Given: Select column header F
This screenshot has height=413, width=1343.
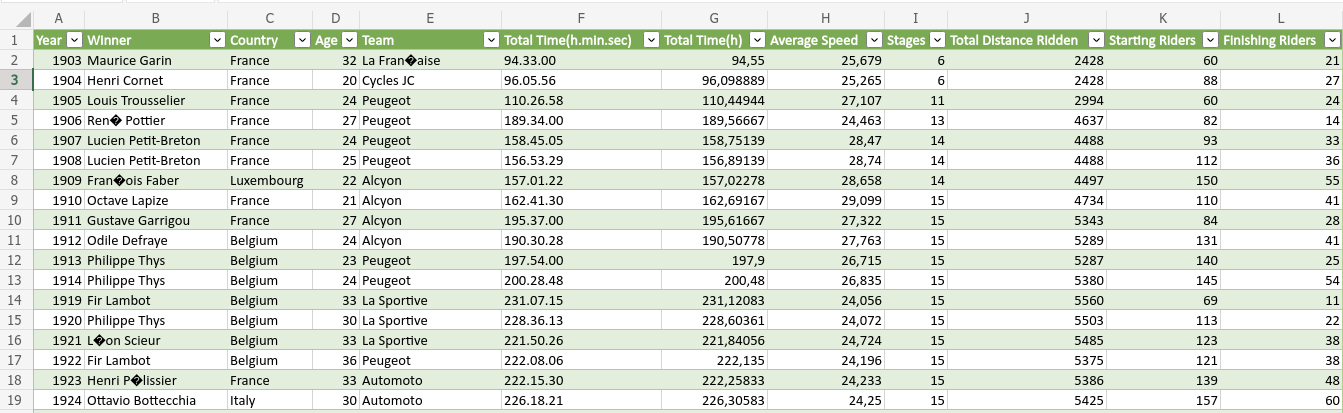Looking at the screenshot, I should click(x=580, y=18).
